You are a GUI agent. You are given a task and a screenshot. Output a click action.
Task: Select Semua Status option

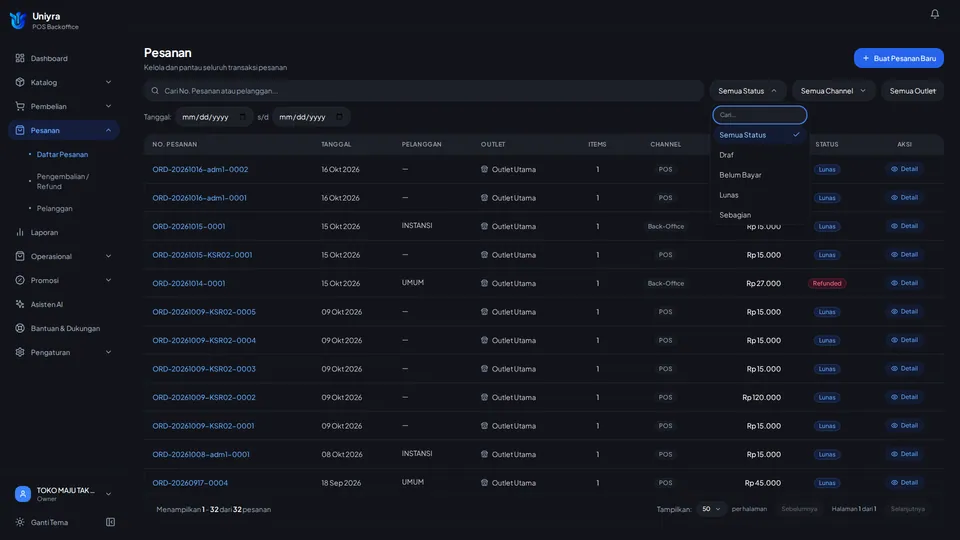[x=759, y=135]
